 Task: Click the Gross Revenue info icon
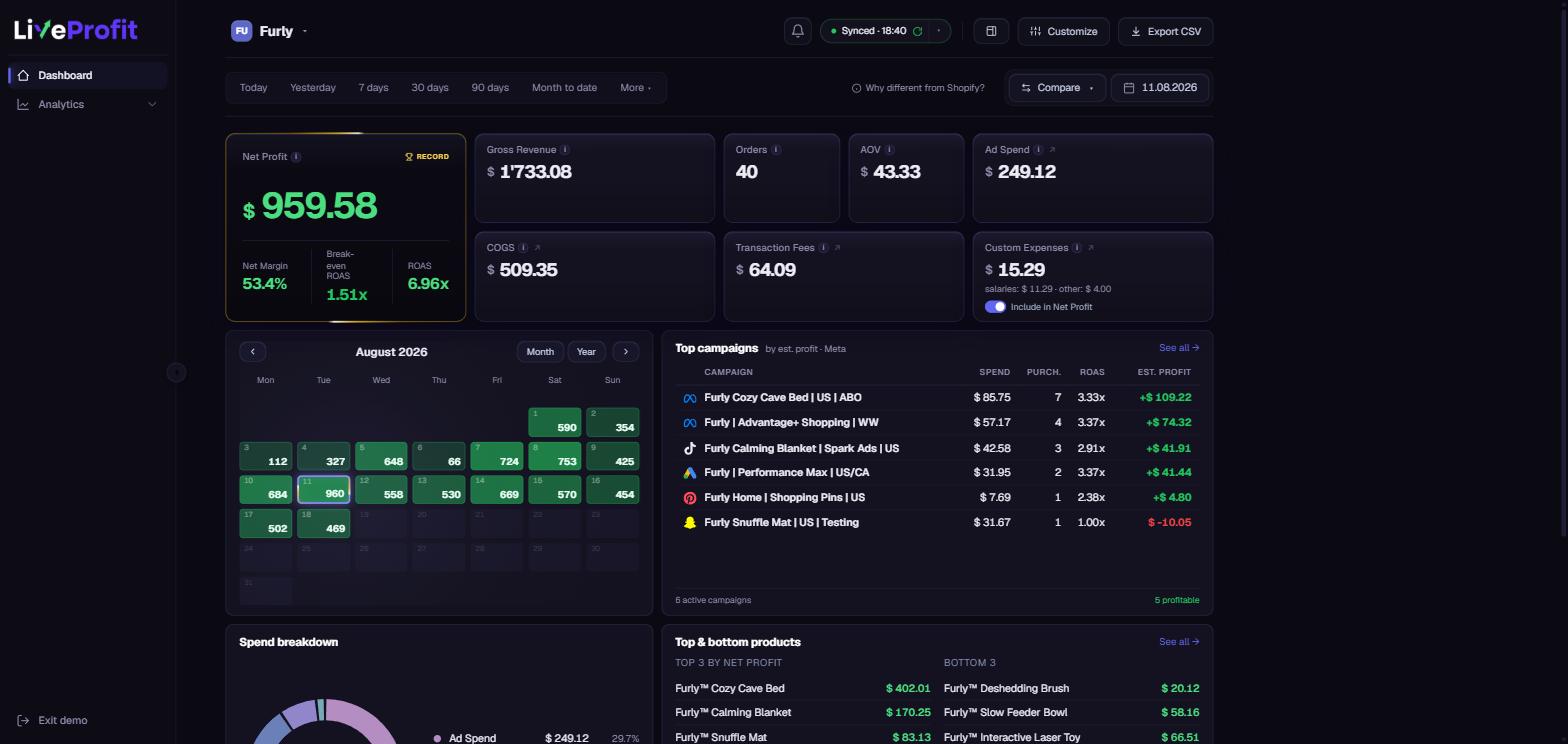[565, 150]
